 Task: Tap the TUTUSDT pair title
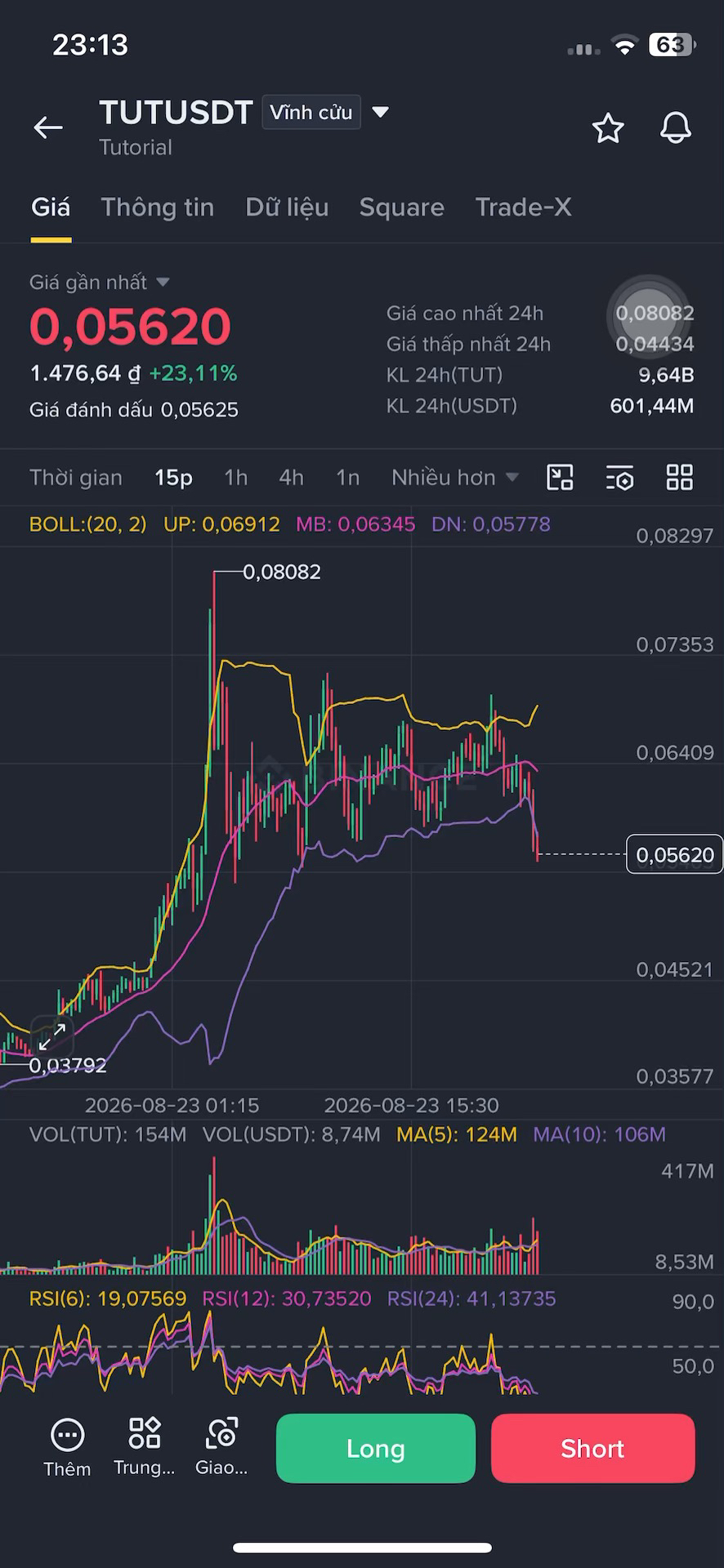point(176,113)
